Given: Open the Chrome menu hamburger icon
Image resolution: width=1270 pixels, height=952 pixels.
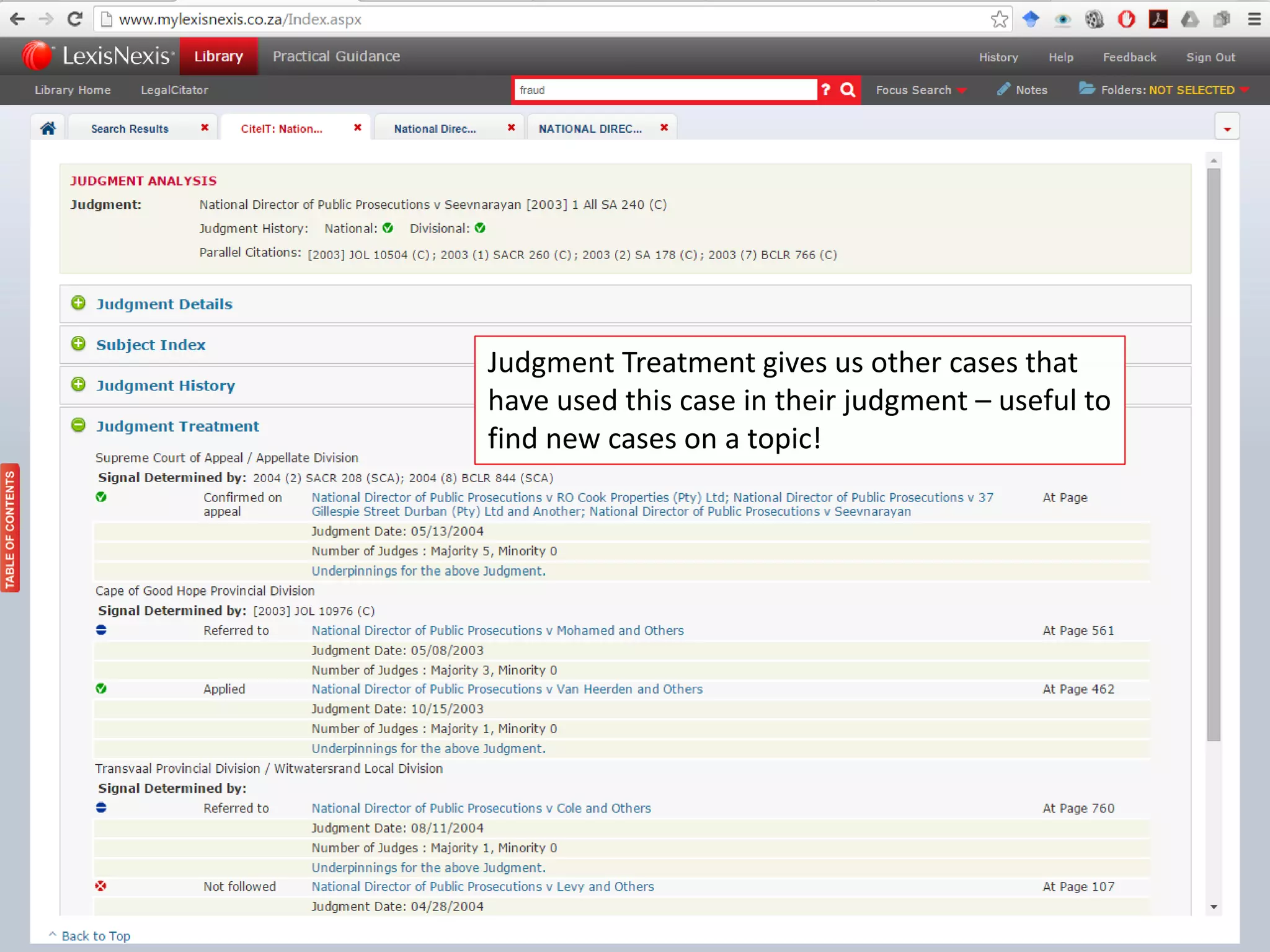Looking at the screenshot, I should click(x=1254, y=19).
